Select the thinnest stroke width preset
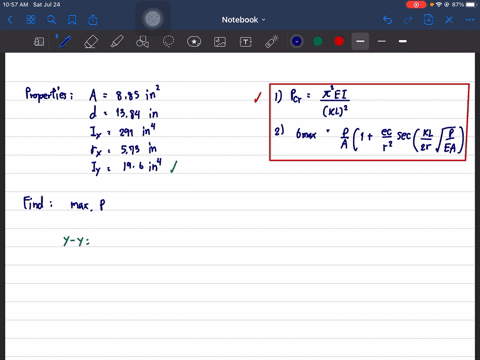480x360 pixels. pyautogui.click(x=382, y=41)
